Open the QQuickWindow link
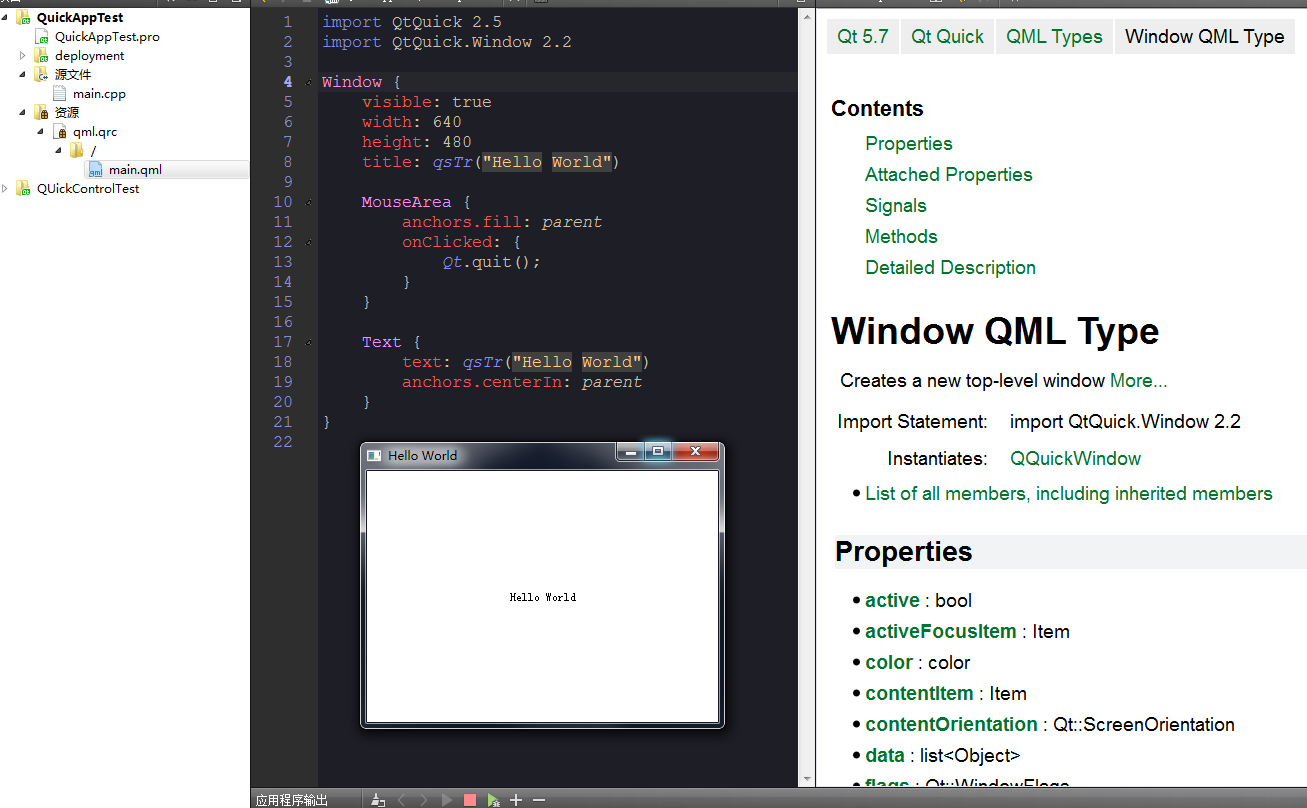Screen dimensions: 1307x808 [1075, 459]
